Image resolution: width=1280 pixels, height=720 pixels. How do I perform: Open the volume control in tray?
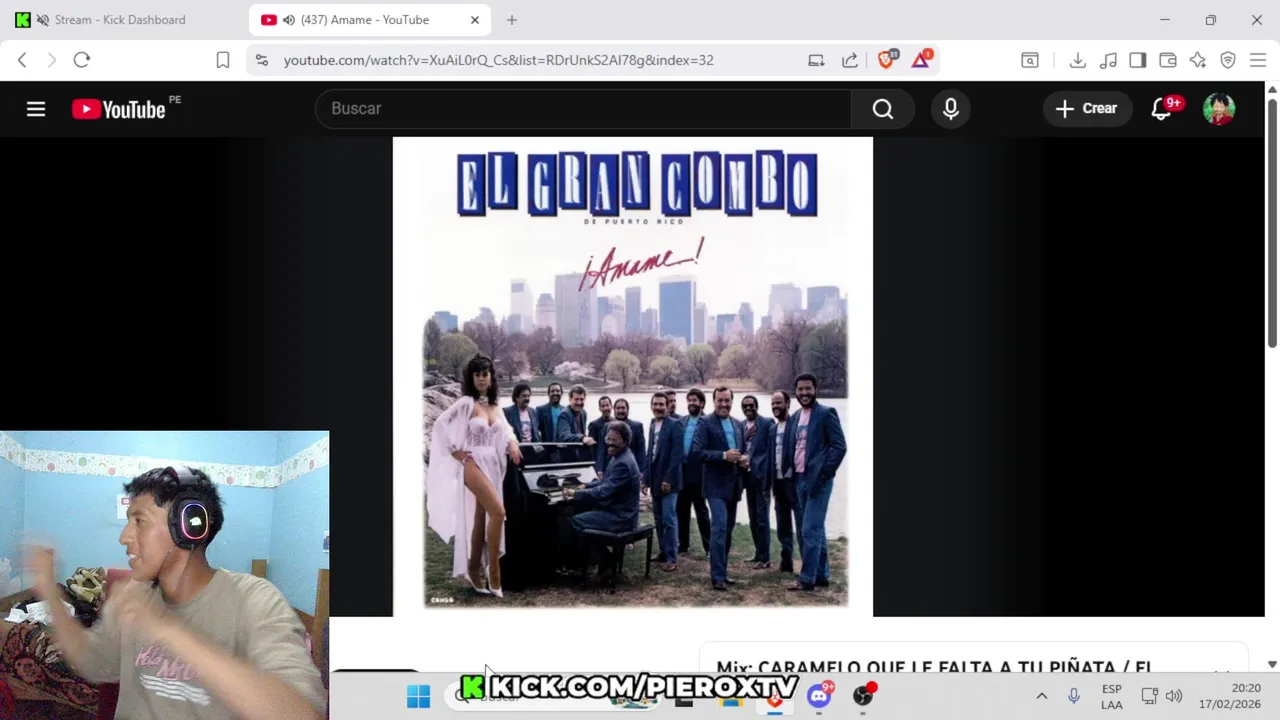point(1174,696)
